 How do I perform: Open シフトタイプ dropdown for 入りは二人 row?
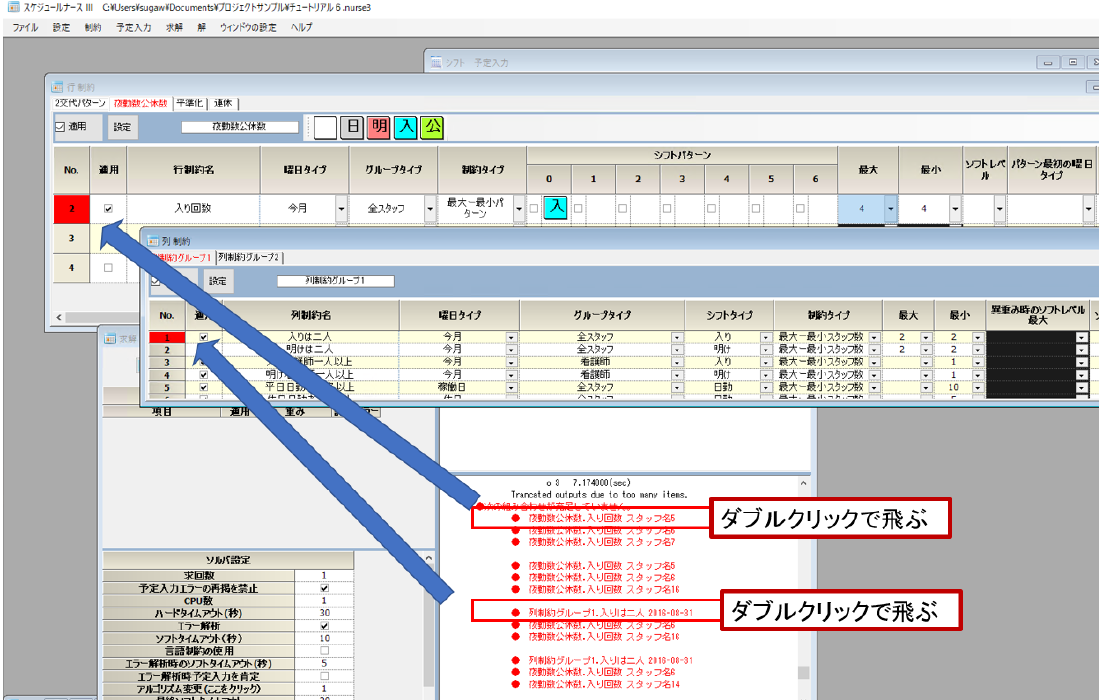[x=766, y=338]
